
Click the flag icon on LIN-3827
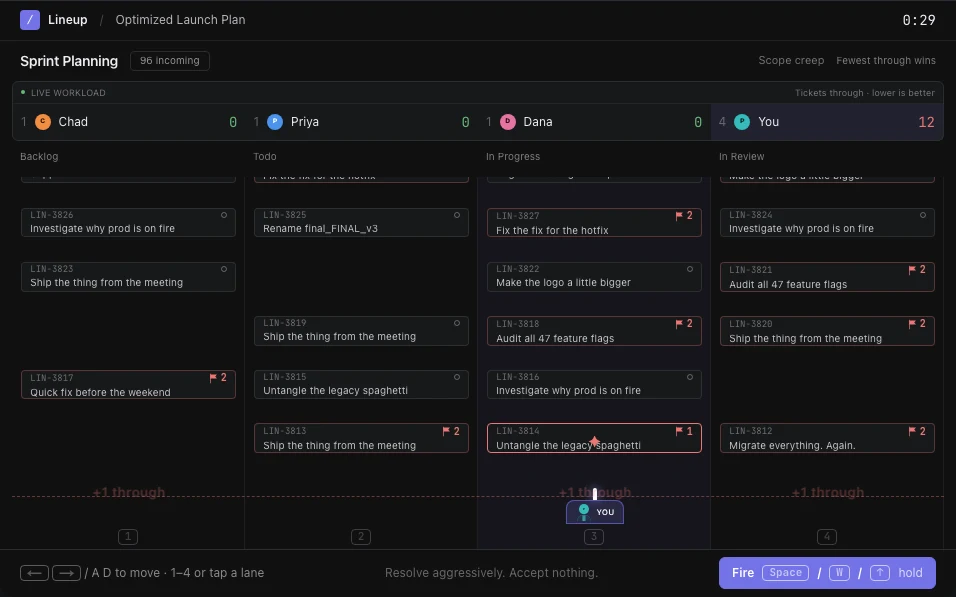(x=679, y=216)
